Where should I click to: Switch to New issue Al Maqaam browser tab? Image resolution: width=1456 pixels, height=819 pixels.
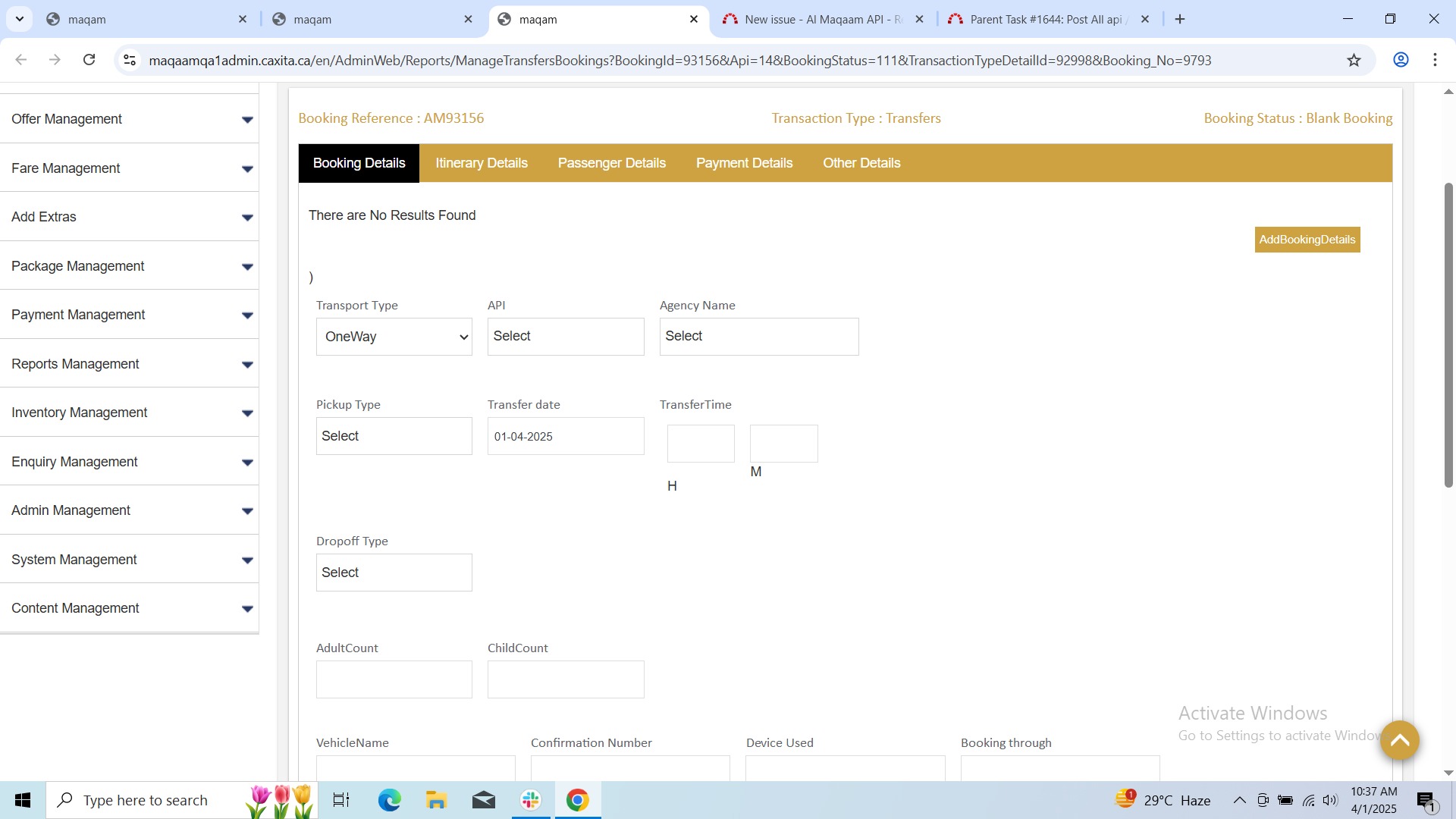(x=823, y=19)
